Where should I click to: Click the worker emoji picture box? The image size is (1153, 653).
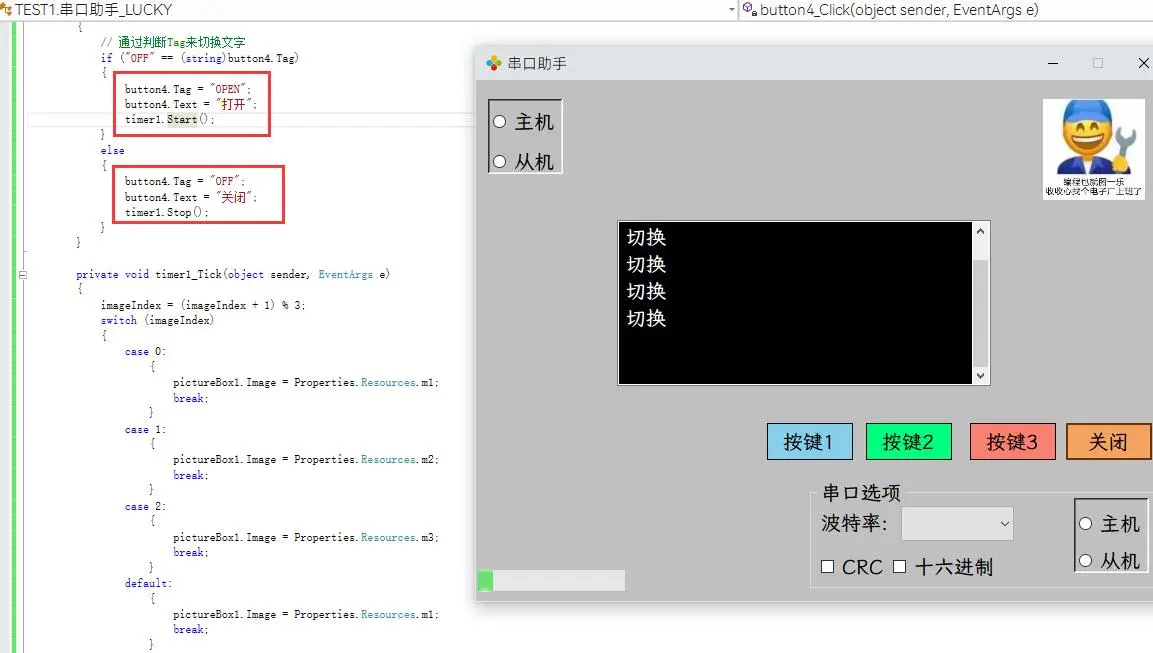(x=1093, y=148)
